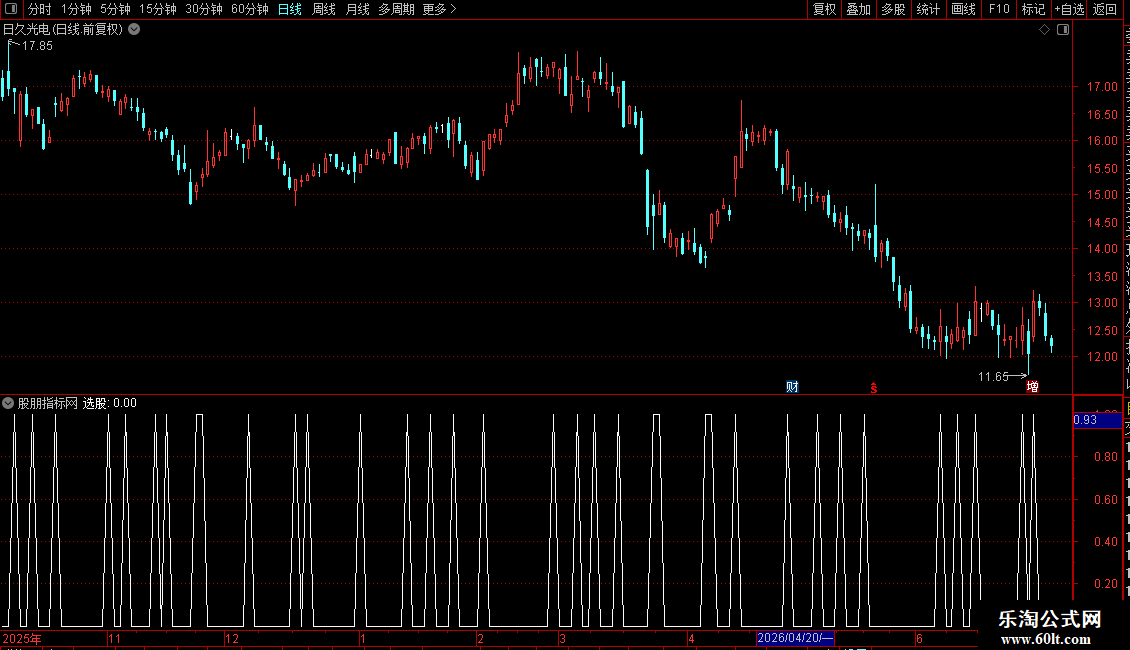Click the 日久光电(日线.前复权) chart title
1130x650 pixels.
point(63,30)
